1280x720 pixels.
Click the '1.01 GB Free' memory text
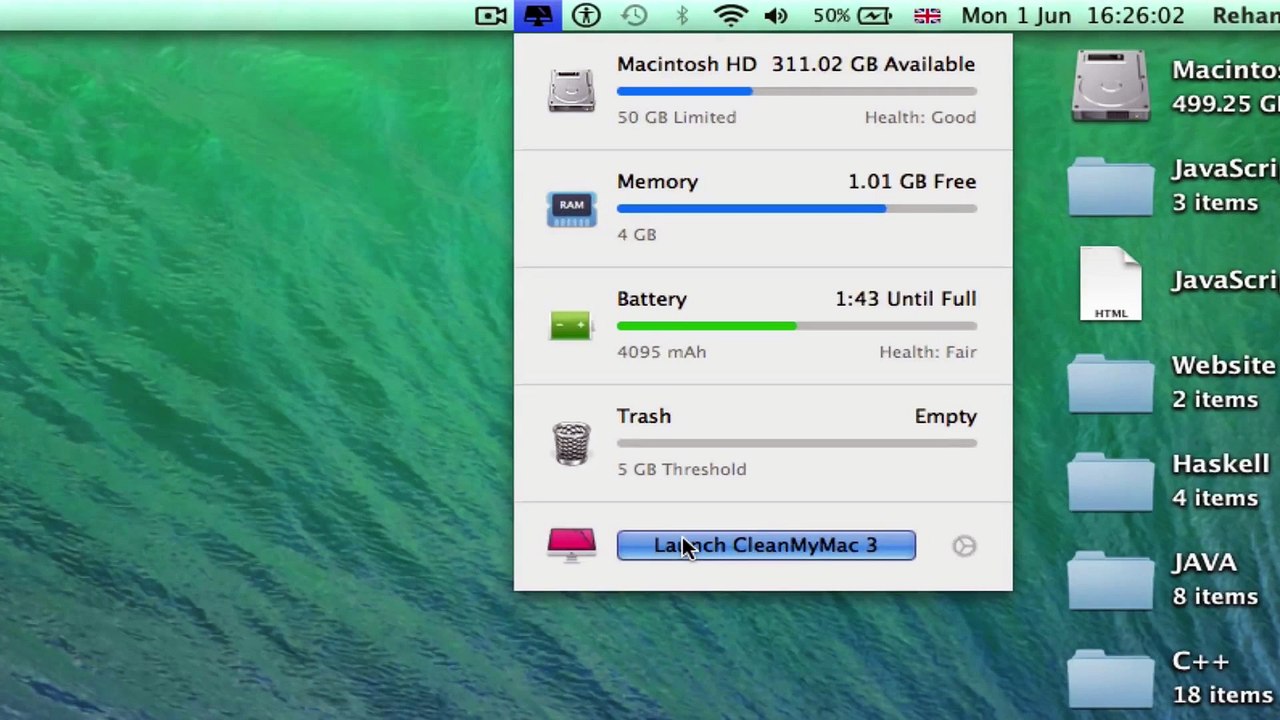coord(912,181)
